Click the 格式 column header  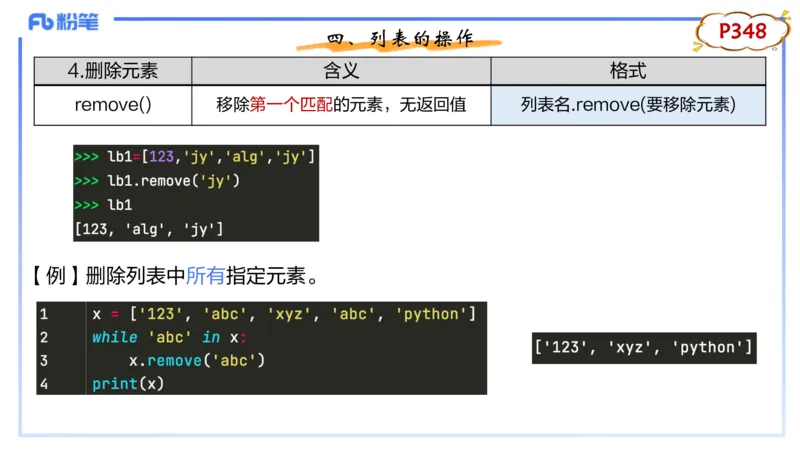pyautogui.click(x=628, y=71)
